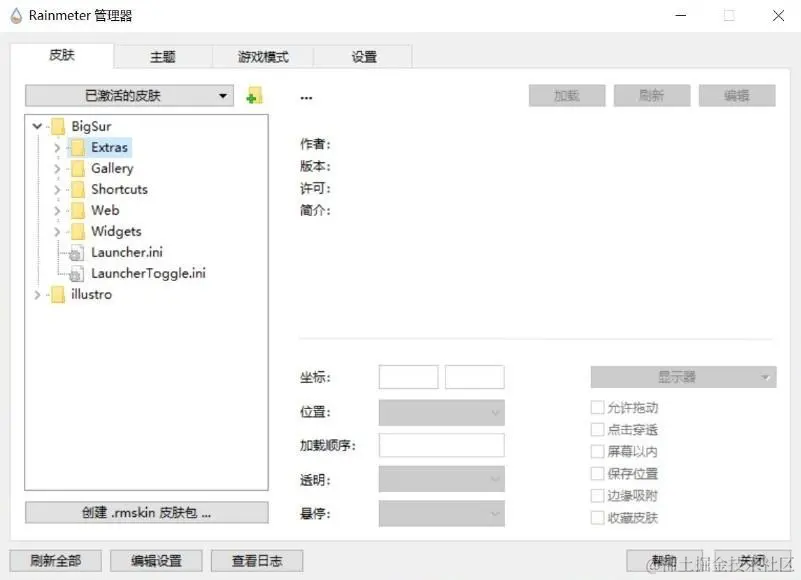Viewport: 801px width, 580px height.
Task: Click the 加载 button
Action: point(567,96)
